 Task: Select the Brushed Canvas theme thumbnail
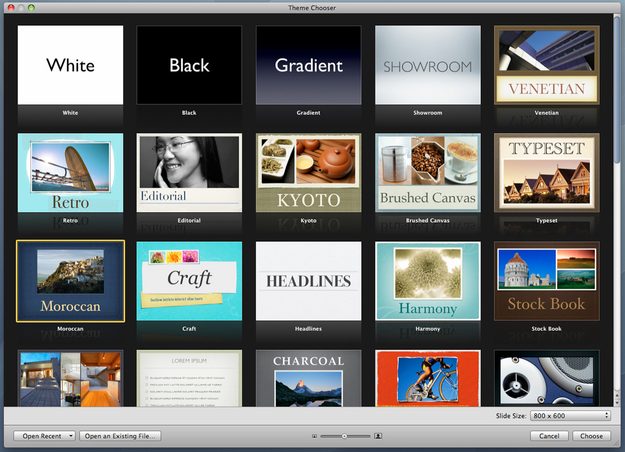click(428, 173)
